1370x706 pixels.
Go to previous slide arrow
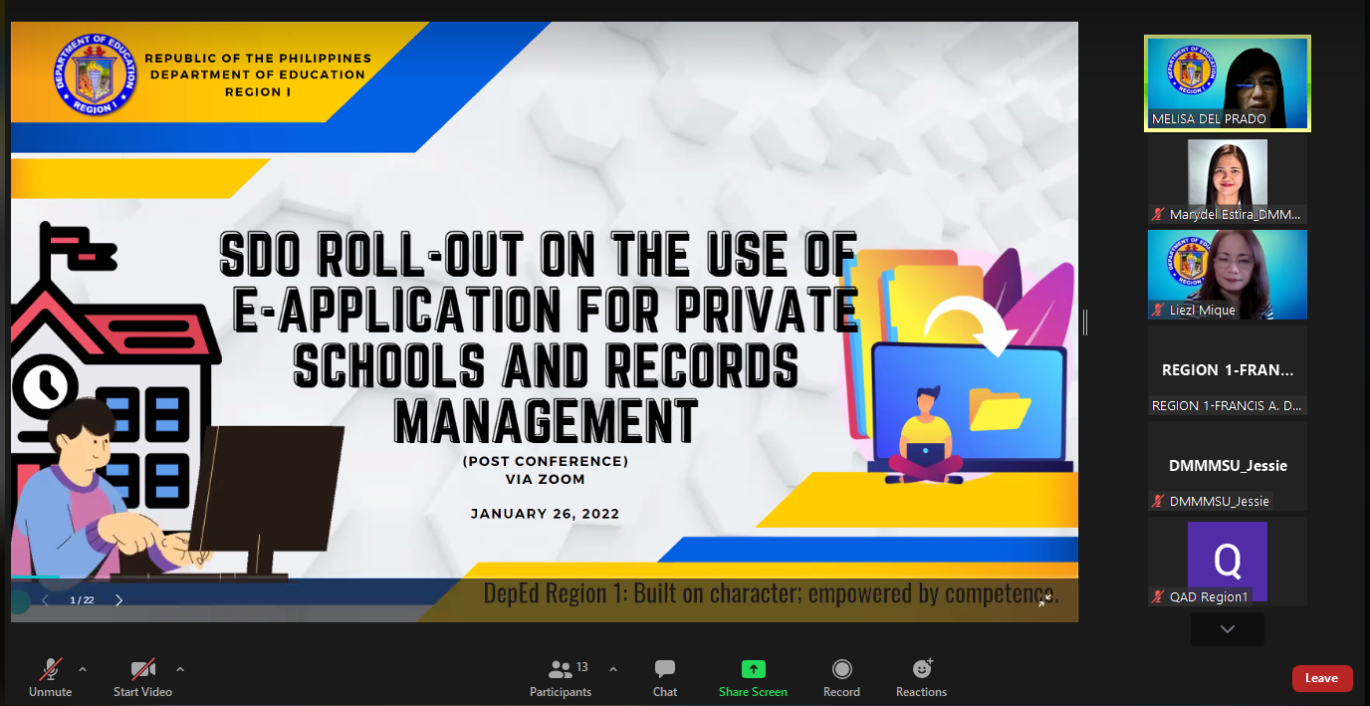(45, 600)
